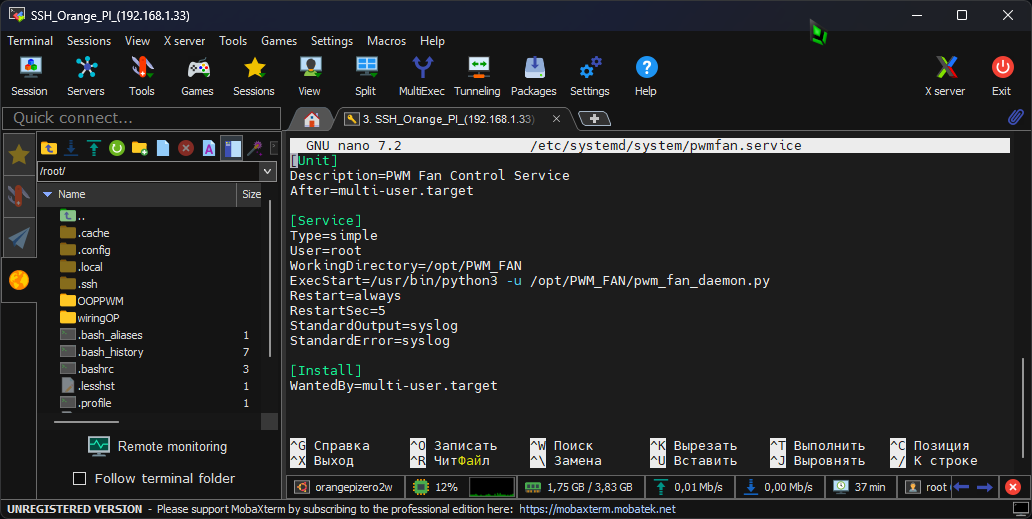This screenshot has width=1032, height=519.
Task: Open the View menu
Action: tap(138, 41)
